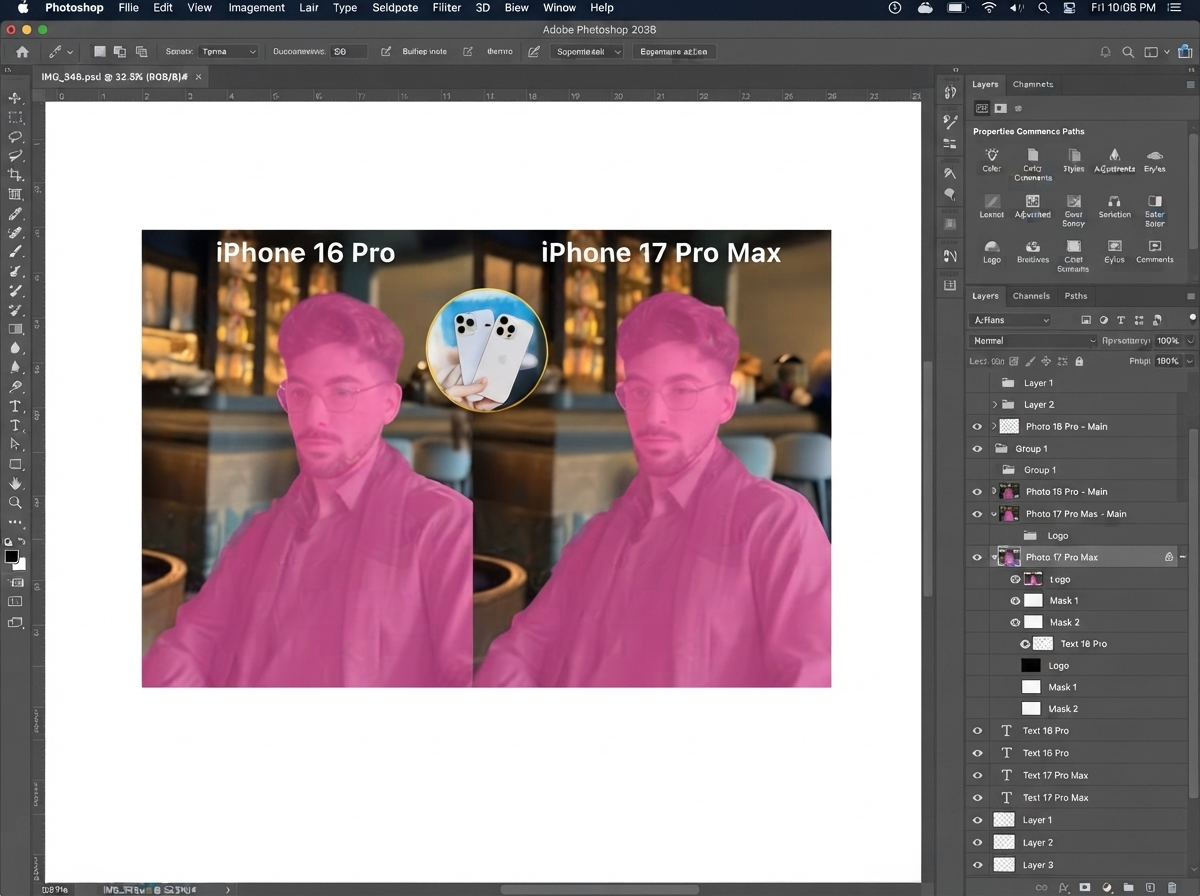Image resolution: width=1200 pixels, height=896 pixels.
Task: Open the Sopemtetell dropdown in options bar
Action: click(x=587, y=51)
